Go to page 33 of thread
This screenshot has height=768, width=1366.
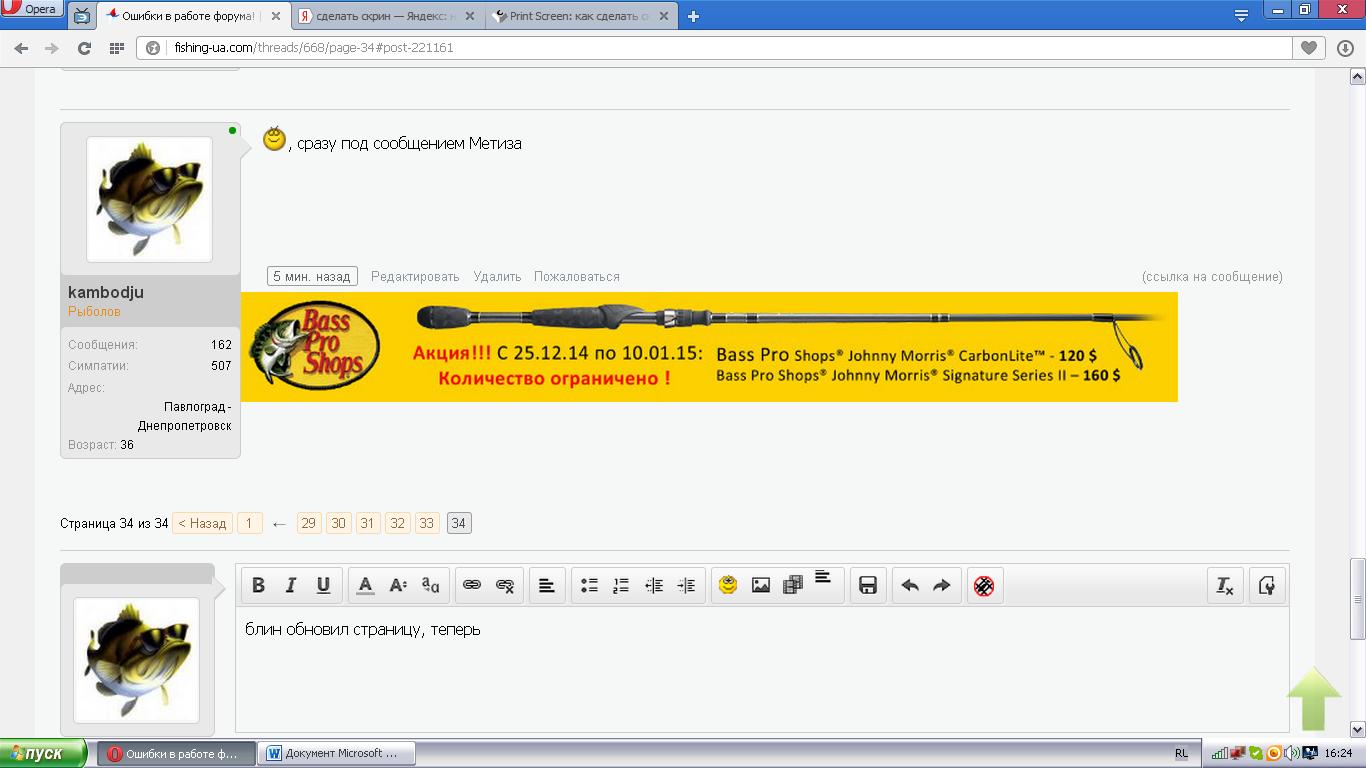click(x=427, y=523)
